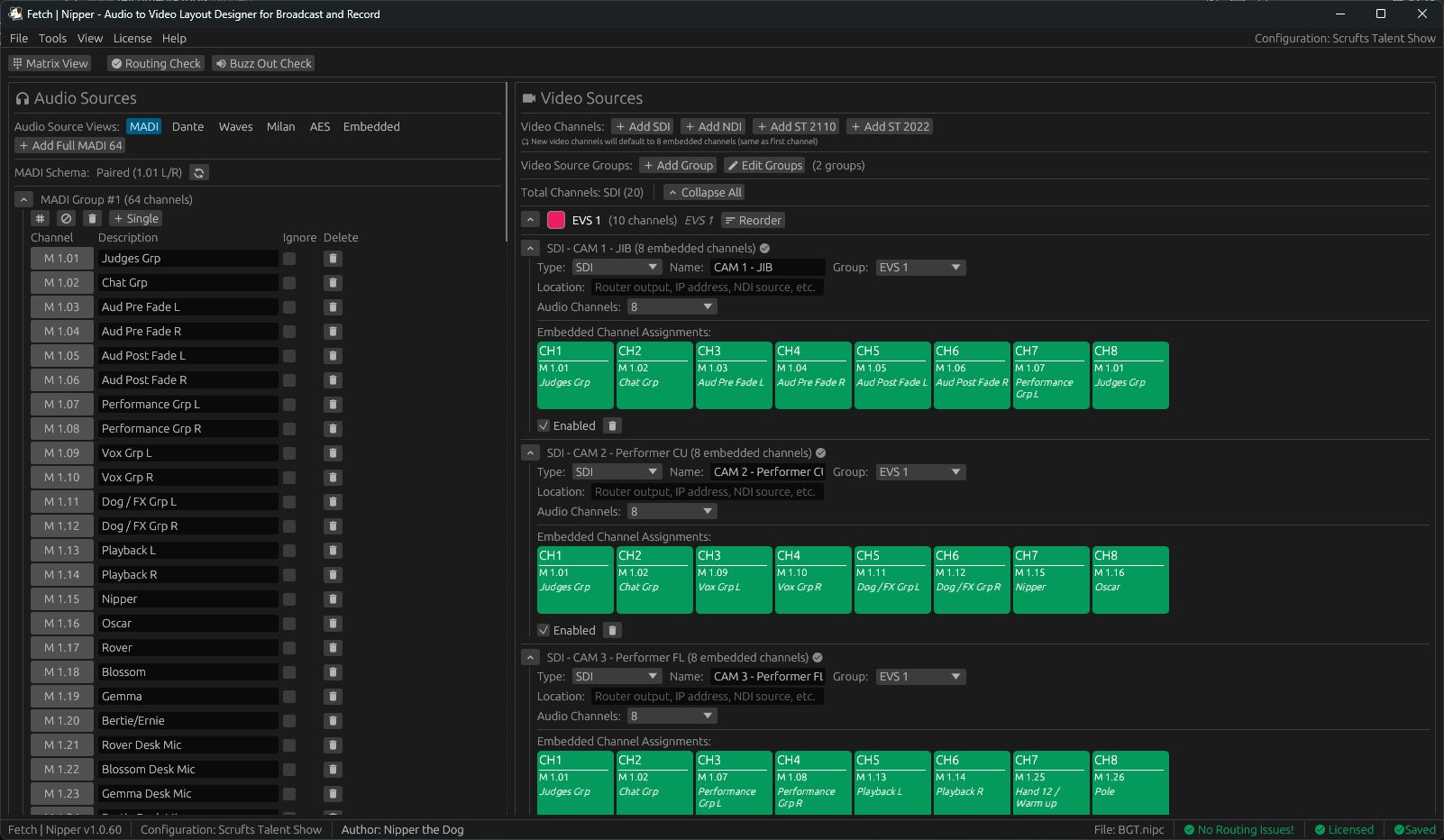Toggle the Ignore checkbox for Chat Grp

coord(288,282)
